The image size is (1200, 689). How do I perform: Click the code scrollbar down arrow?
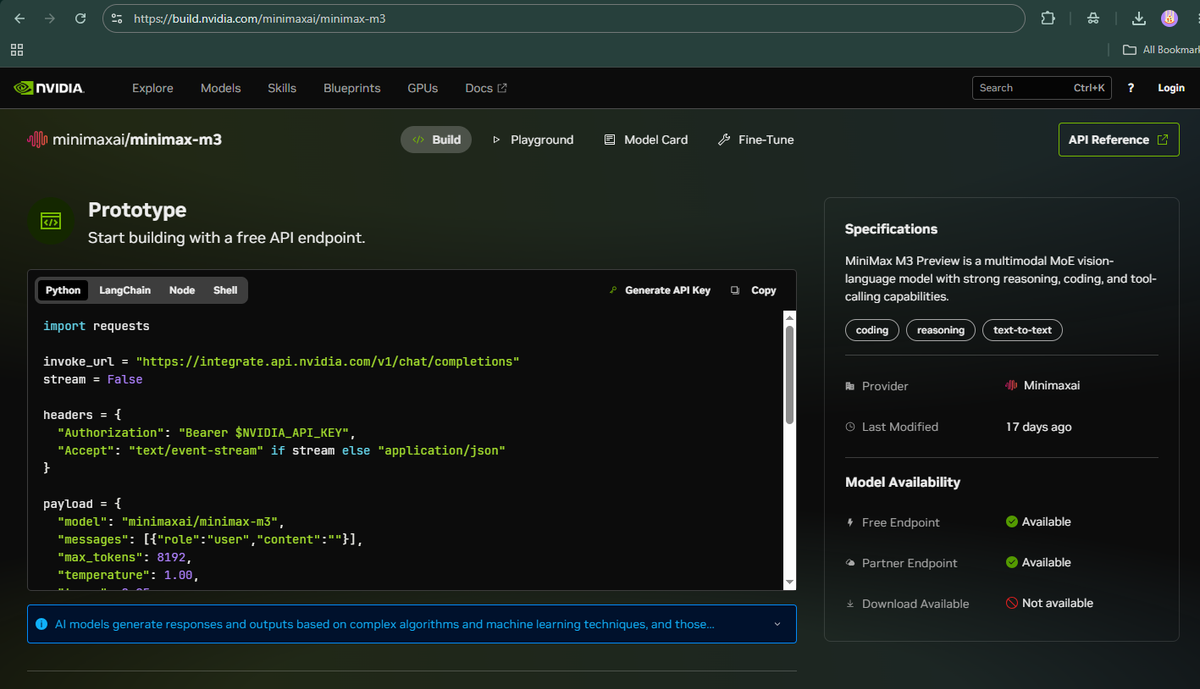point(789,582)
